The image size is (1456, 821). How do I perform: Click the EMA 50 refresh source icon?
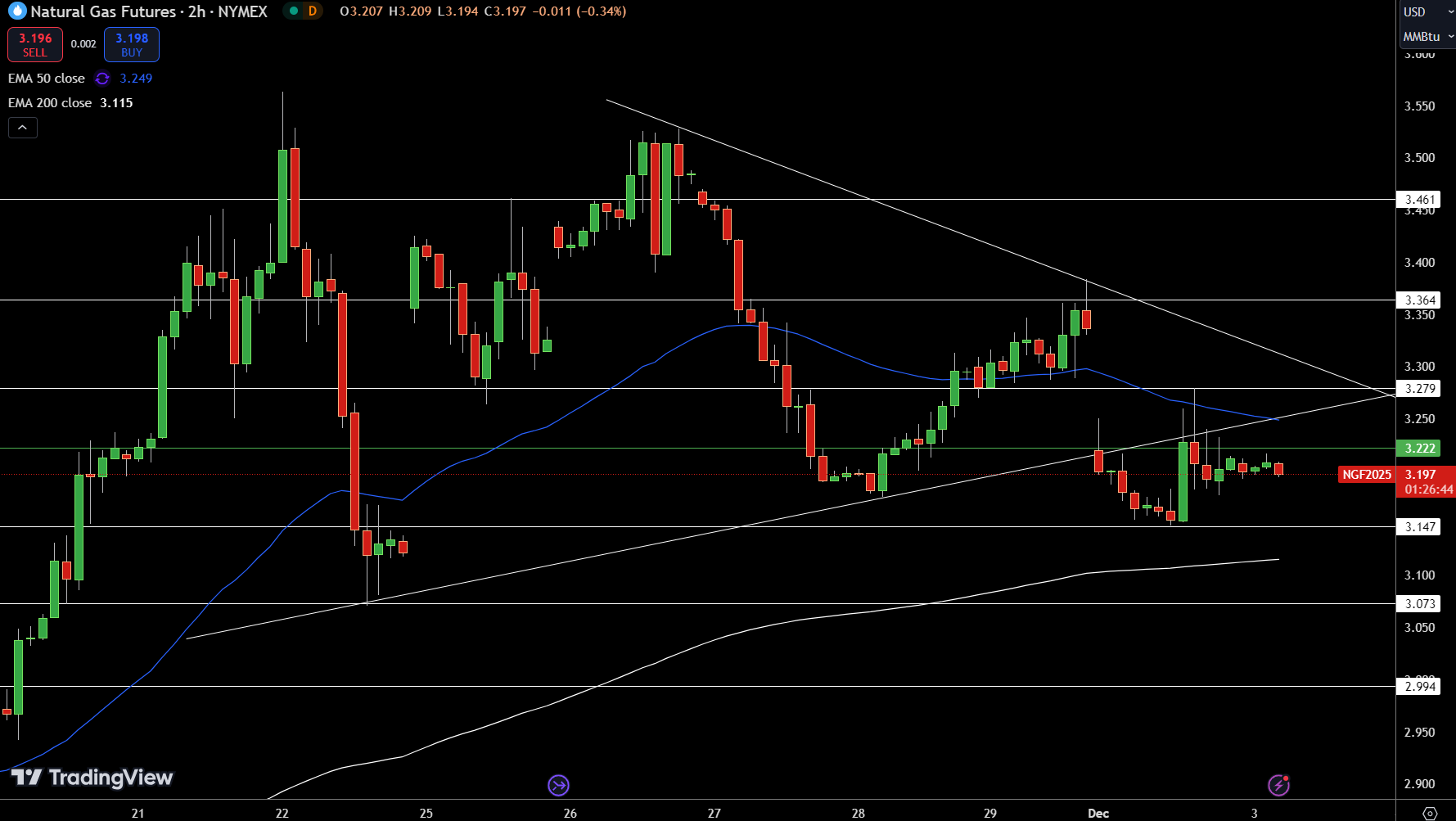click(102, 79)
